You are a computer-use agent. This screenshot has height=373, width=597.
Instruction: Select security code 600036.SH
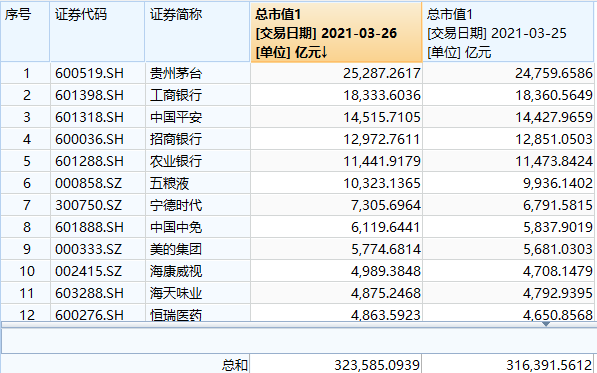89,139
